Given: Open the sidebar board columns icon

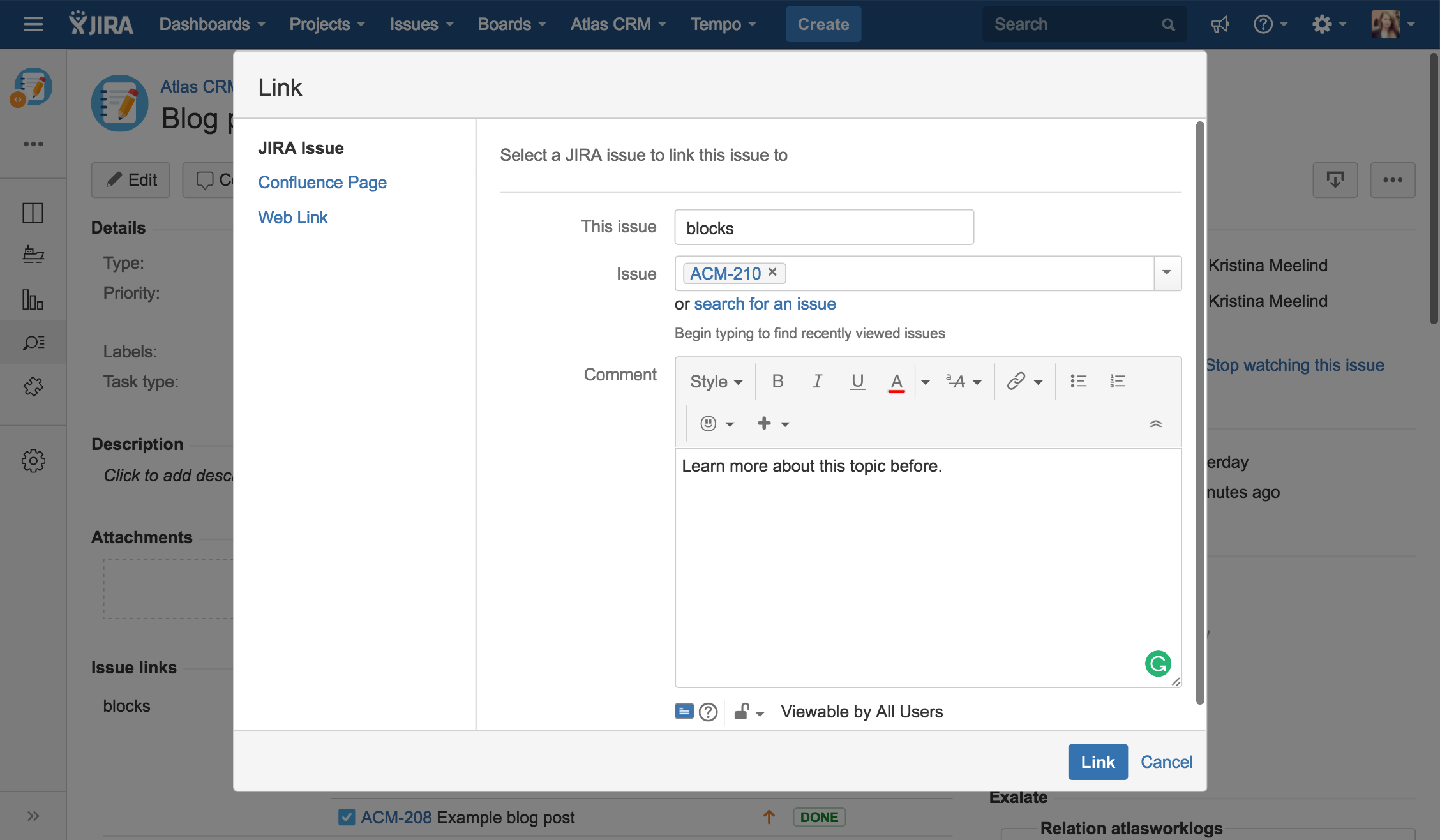Looking at the screenshot, I should point(33,213).
